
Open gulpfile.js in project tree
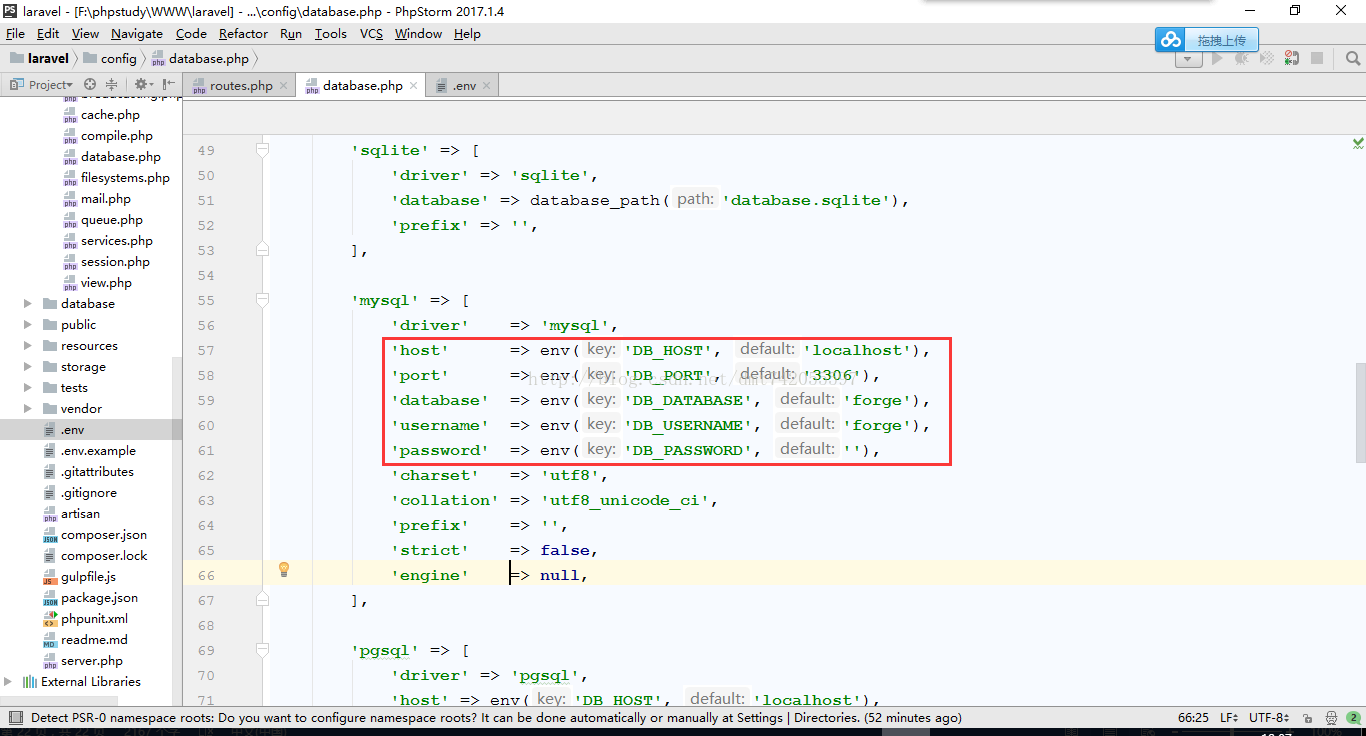click(x=88, y=577)
